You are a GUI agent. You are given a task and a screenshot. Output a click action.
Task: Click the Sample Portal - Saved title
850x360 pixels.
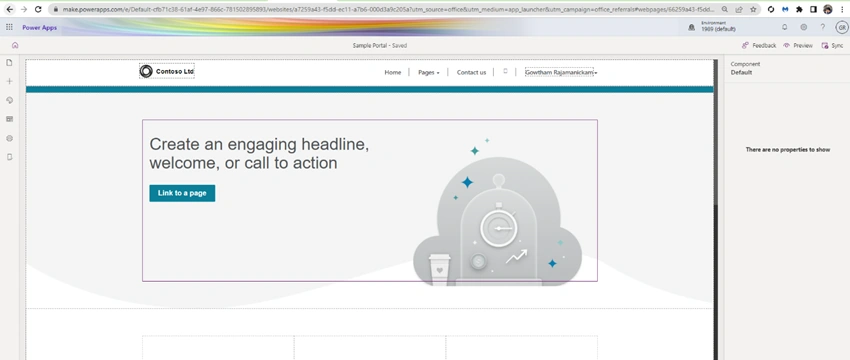[x=379, y=46]
